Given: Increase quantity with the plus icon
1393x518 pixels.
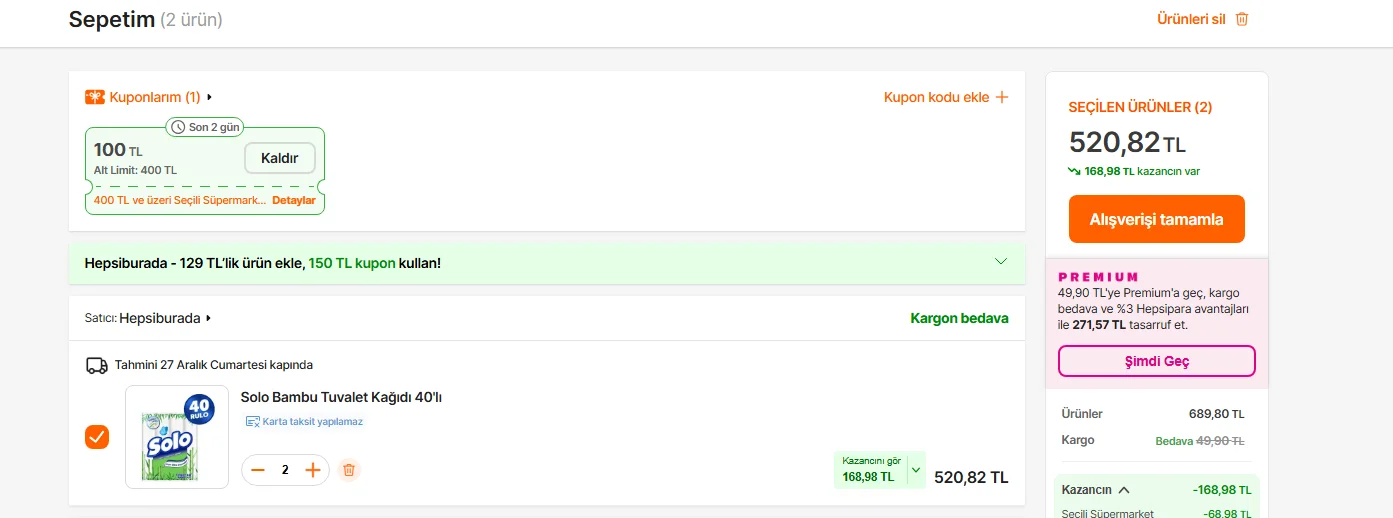Looking at the screenshot, I should pos(313,470).
